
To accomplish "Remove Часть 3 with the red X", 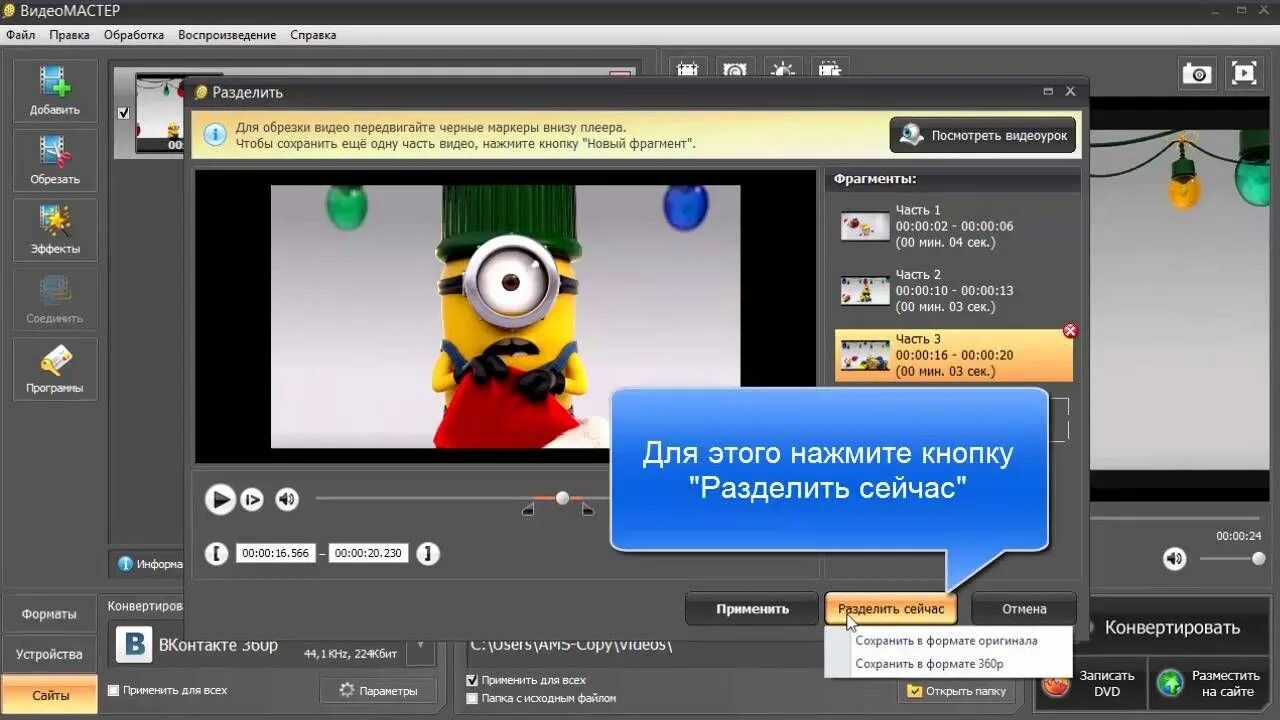I will click(x=1070, y=331).
